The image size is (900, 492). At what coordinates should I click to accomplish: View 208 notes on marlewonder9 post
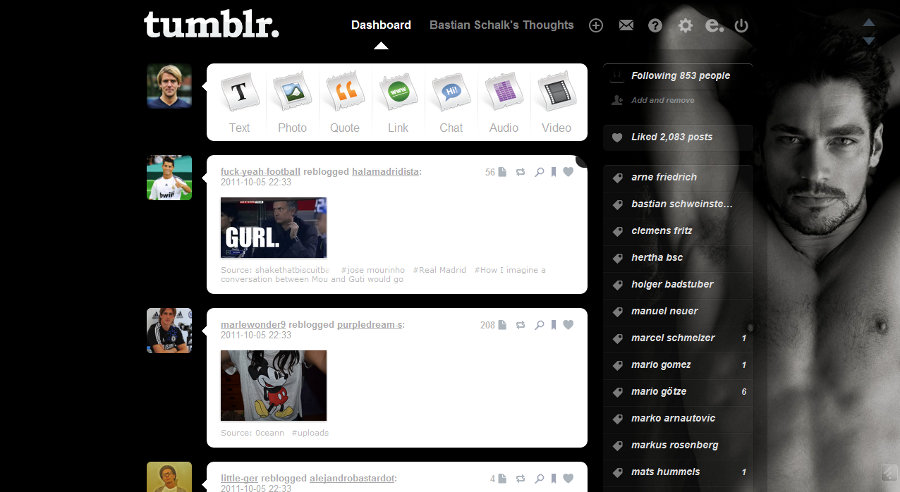493,325
